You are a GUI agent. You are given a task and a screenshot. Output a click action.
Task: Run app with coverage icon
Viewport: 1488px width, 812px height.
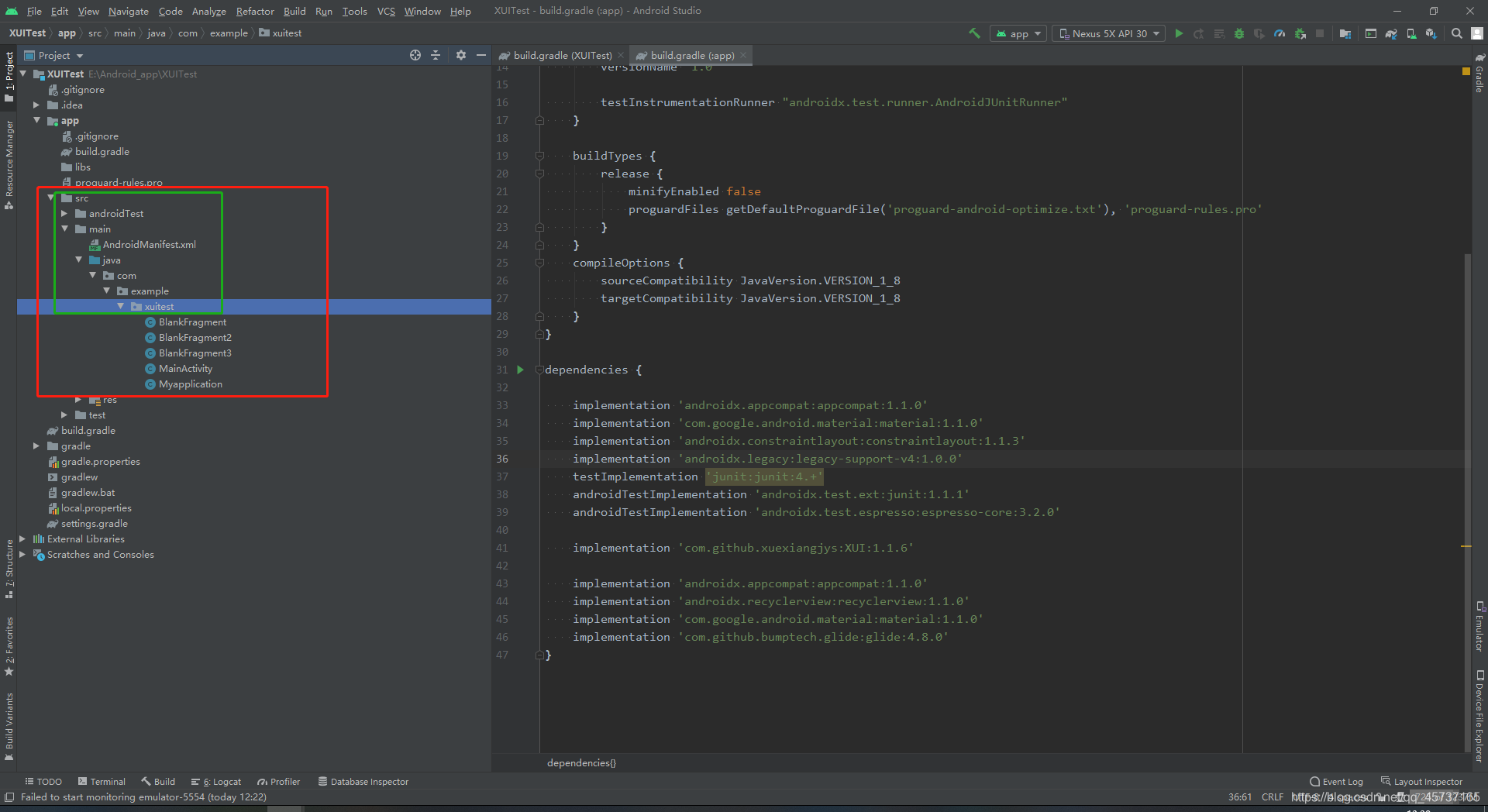tap(1259, 33)
